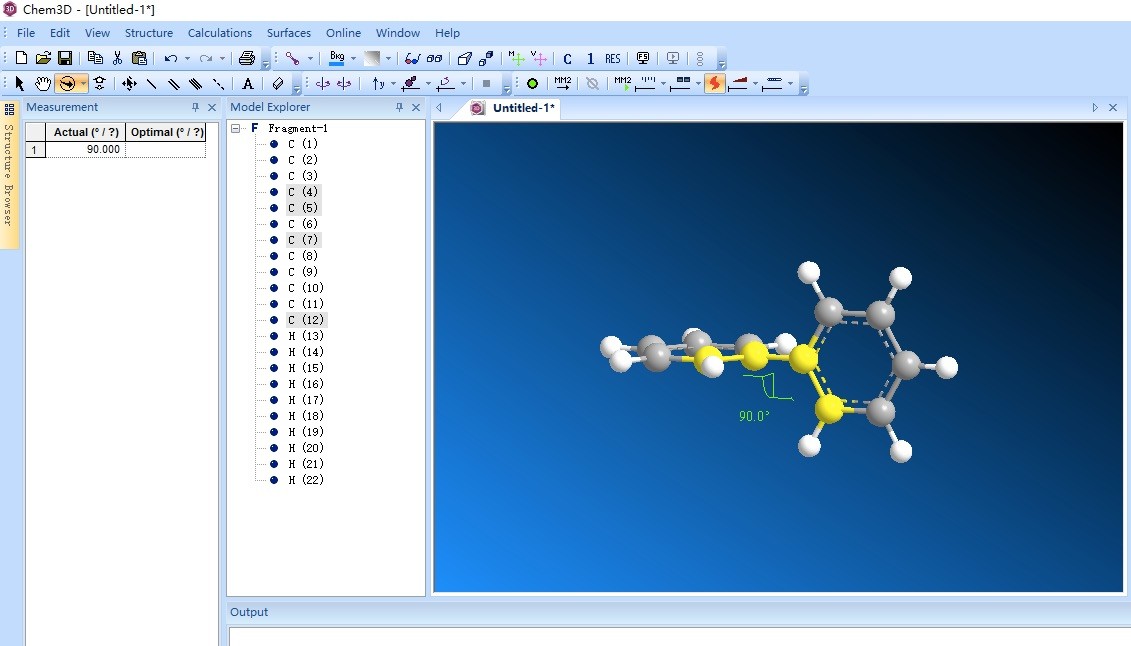Open the dropdown next to the Bkg button
The width and height of the screenshot is (1131, 646).
[352, 58]
